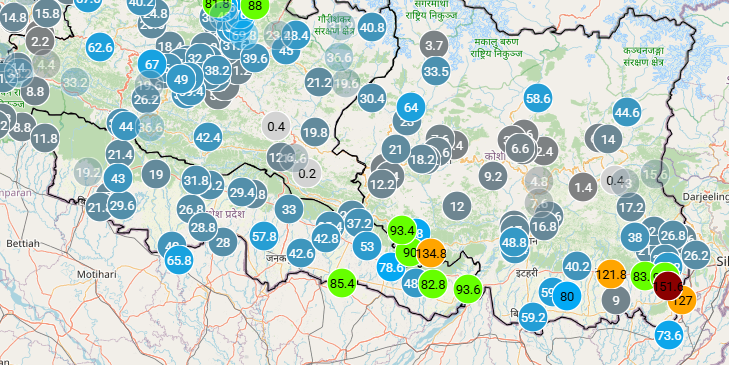Click the blue 65.8 station marker
This screenshot has width=729, height=365.
click(x=179, y=260)
